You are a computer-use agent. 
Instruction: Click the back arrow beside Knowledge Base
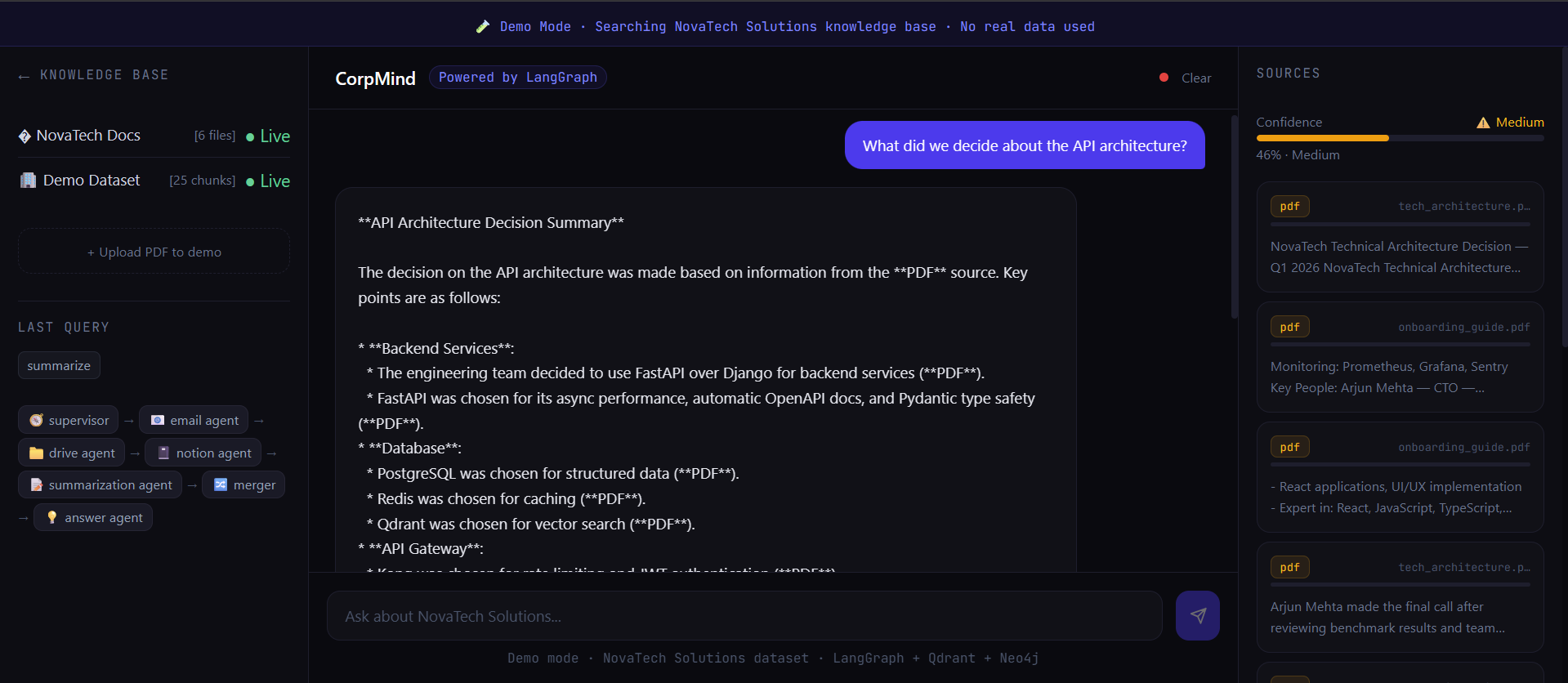click(24, 76)
